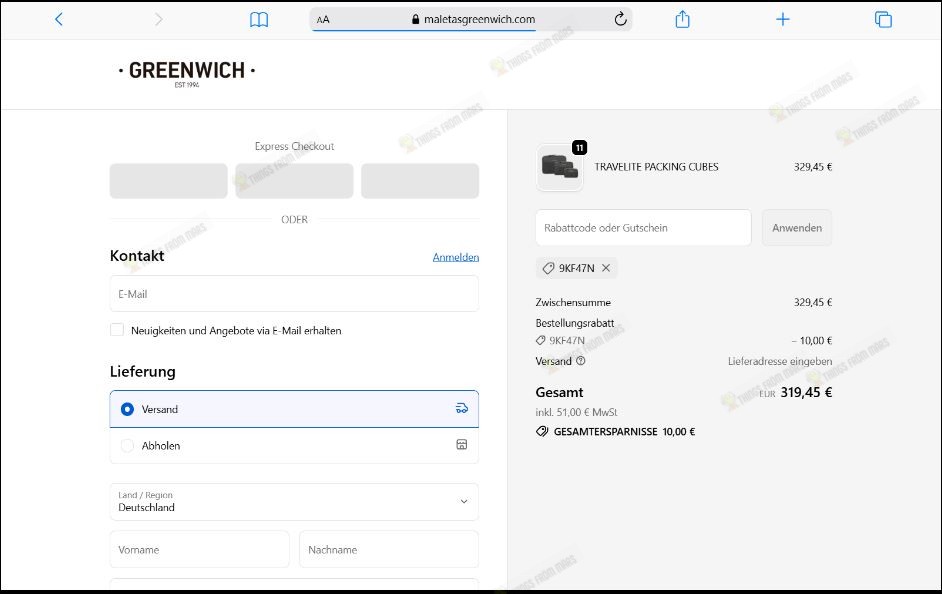The image size is (942, 594).
Task: Remove the 9KF47N discount code
Action: pyautogui.click(x=606, y=268)
